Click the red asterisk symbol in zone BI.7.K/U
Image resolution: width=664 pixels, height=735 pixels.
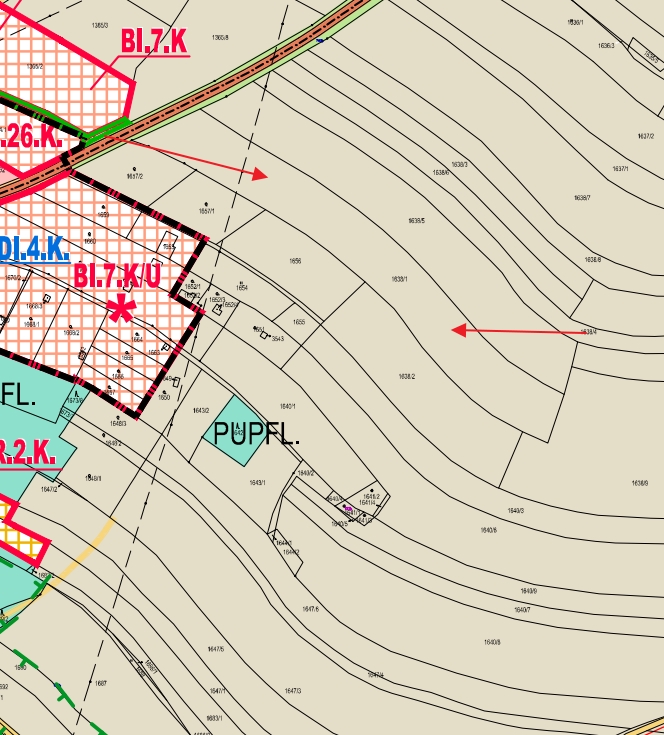tap(121, 308)
